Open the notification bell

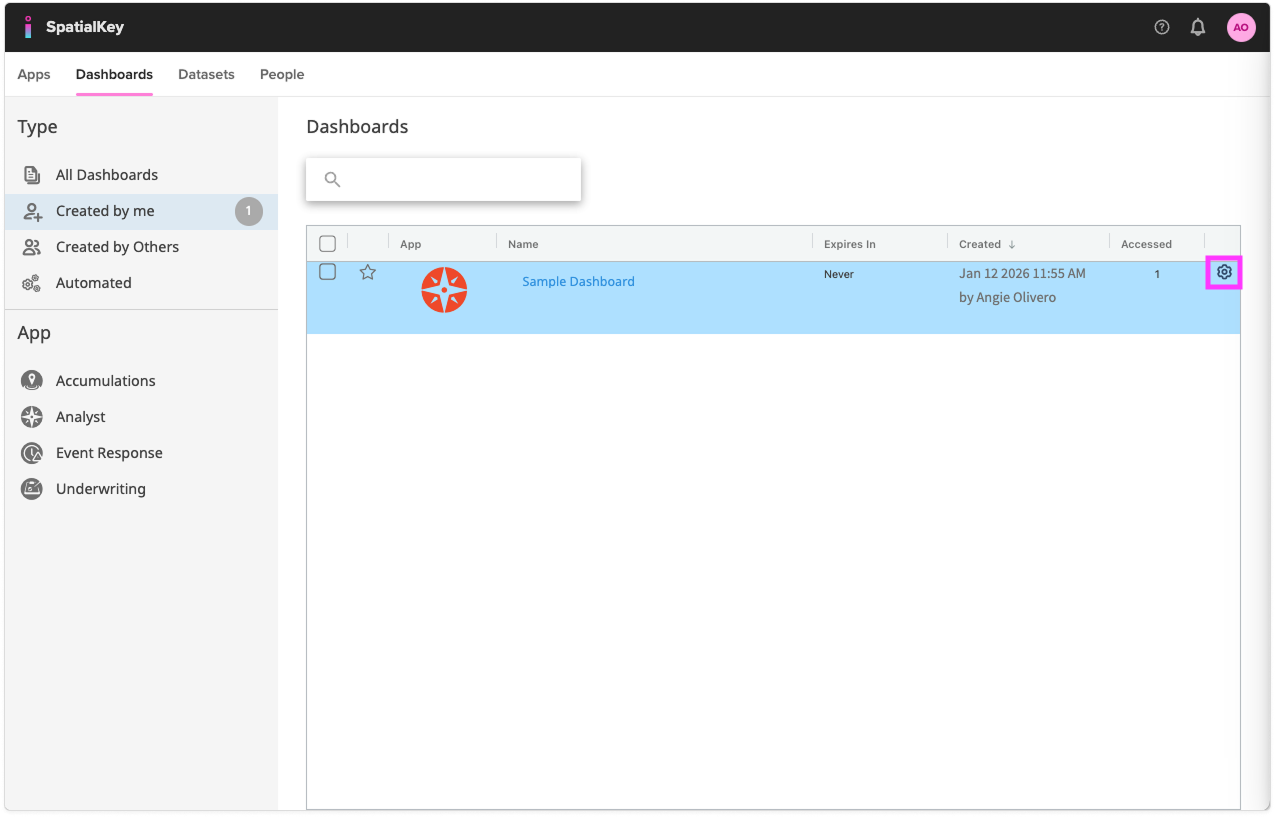pyautogui.click(x=1197, y=27)
